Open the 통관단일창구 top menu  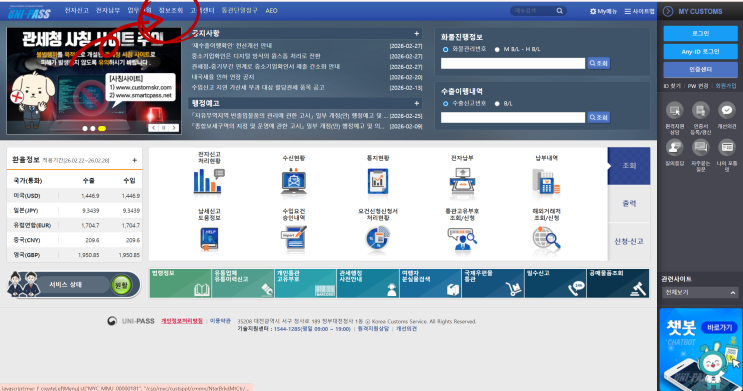(240, 10)
